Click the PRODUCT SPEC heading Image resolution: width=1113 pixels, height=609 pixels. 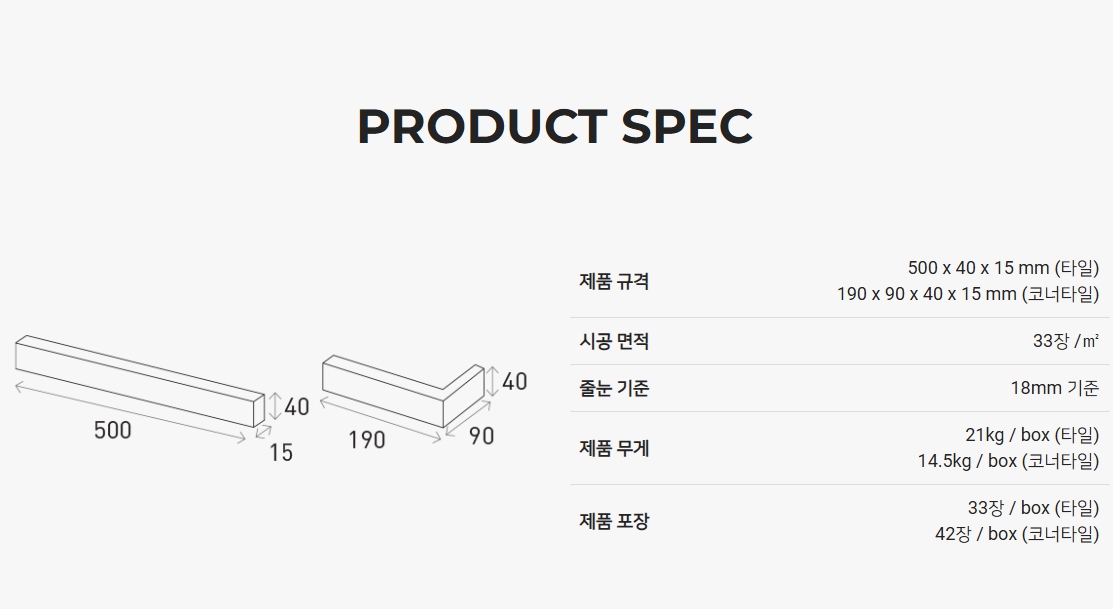coord(555,126)
